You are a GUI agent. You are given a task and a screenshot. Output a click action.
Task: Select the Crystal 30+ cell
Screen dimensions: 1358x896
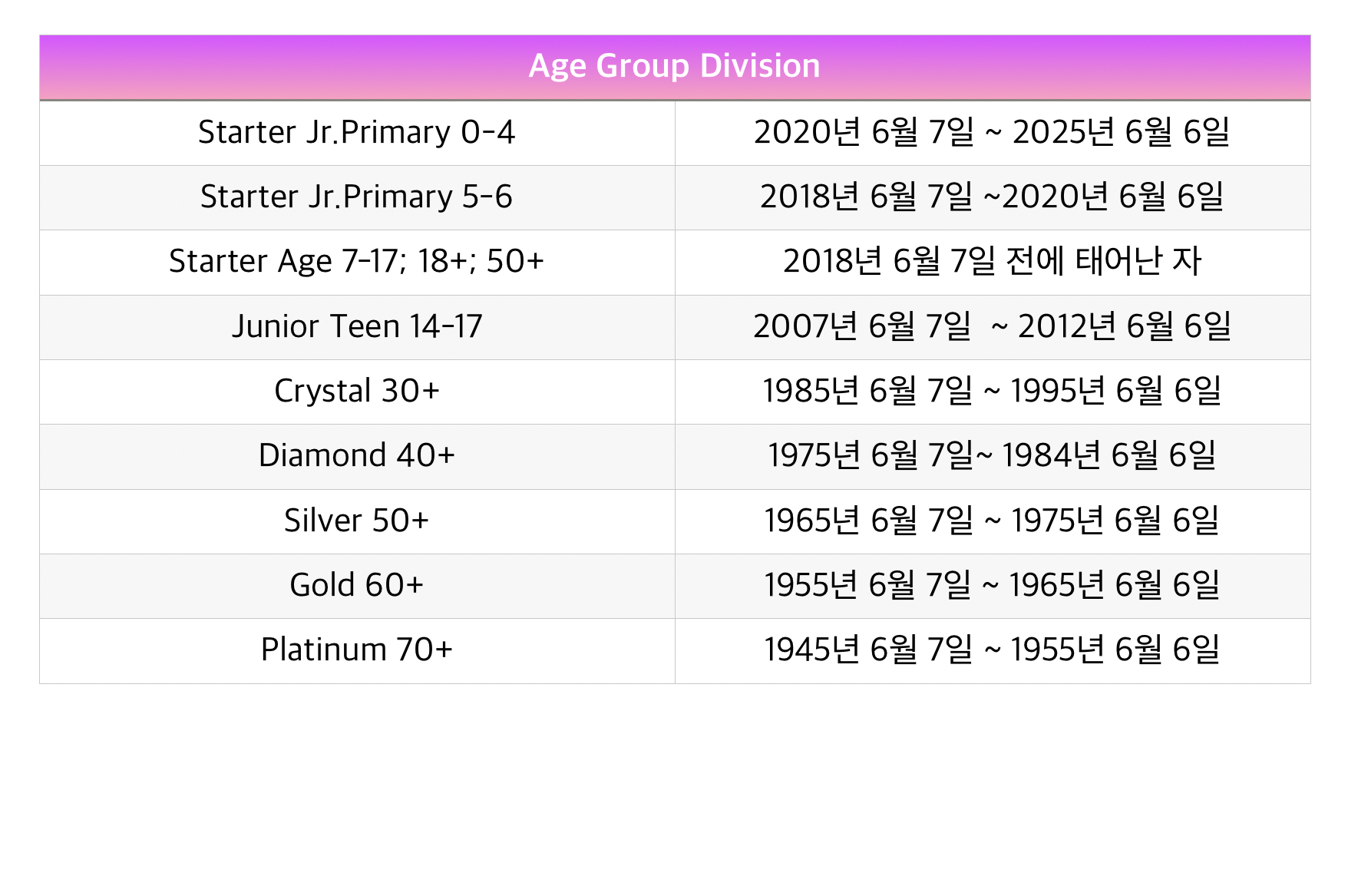coord(356,392)
